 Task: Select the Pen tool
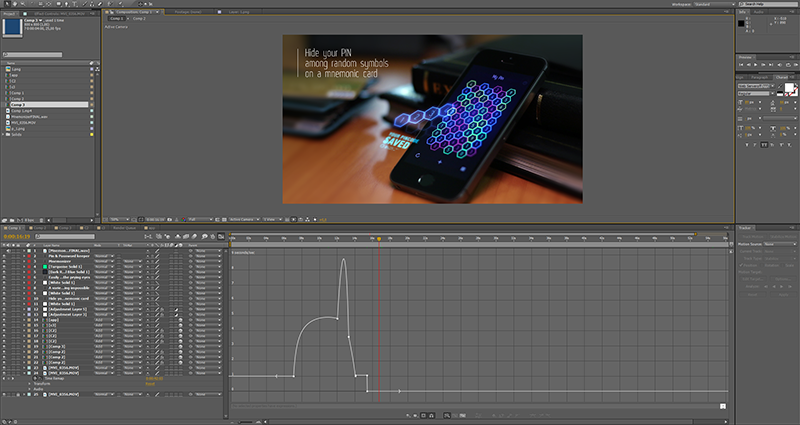[66, 4]
